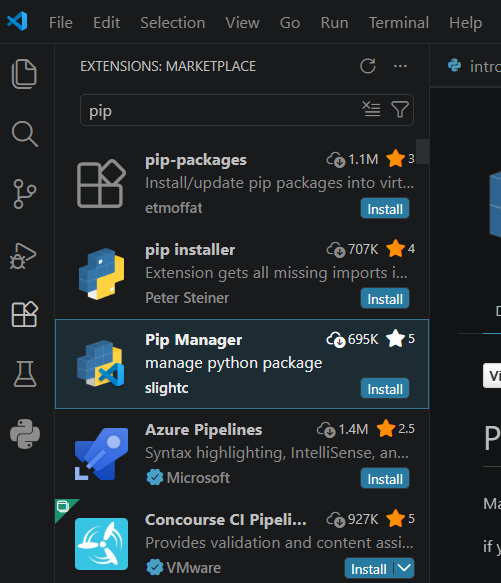Viewport: 501px width, 583px height.
Task: Install the Concourse CI Pipeline extension
Action: coord(369,569)
